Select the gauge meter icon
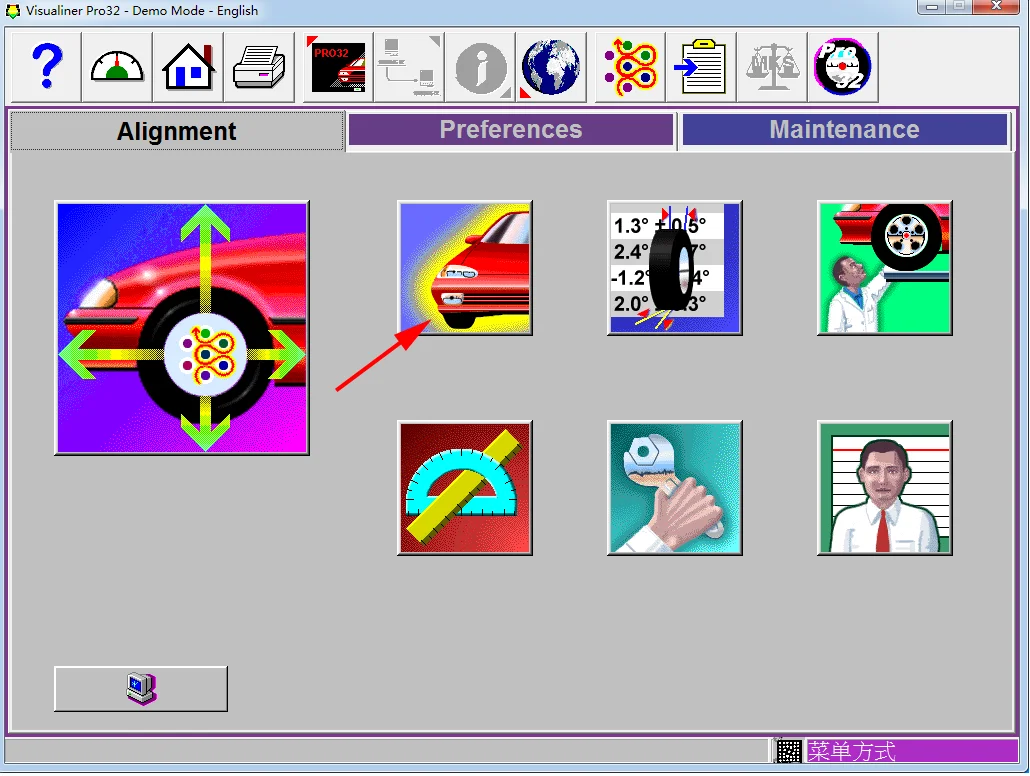This screenshot has width=1030, height=776. pos(116,66)
